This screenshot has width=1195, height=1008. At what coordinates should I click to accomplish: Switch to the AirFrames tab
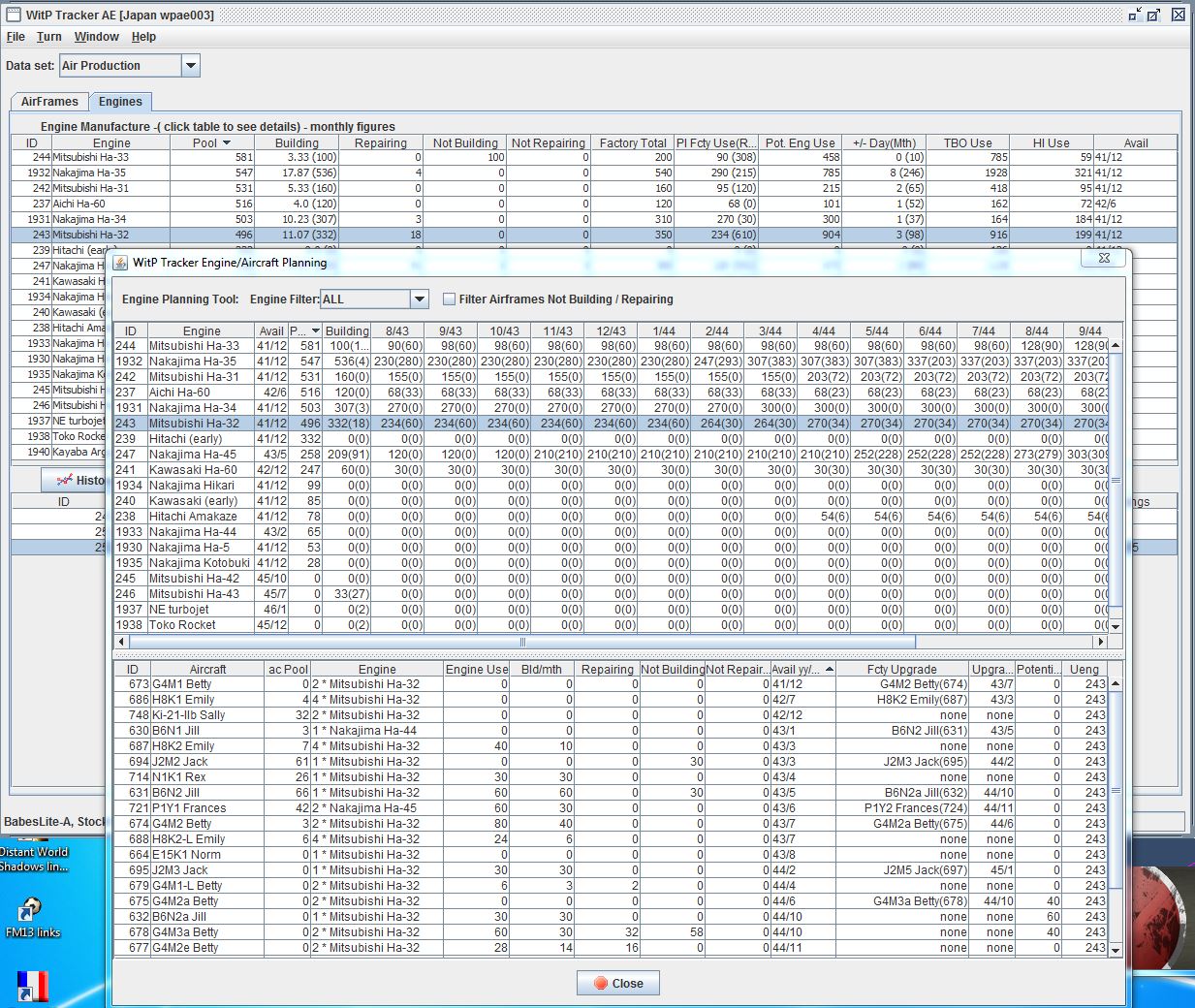tap(49, 102)
